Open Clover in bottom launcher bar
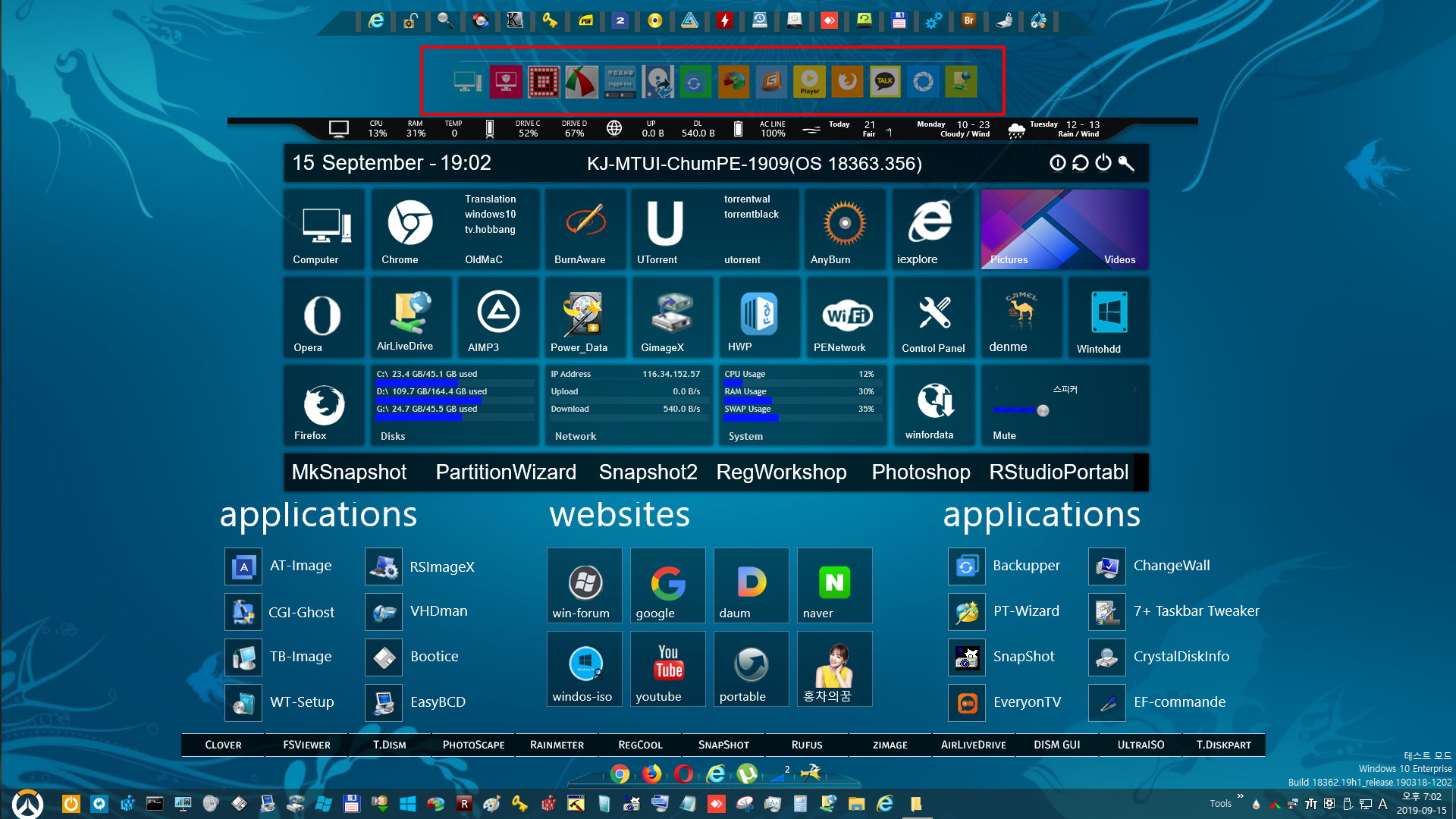 coord(223,745)
